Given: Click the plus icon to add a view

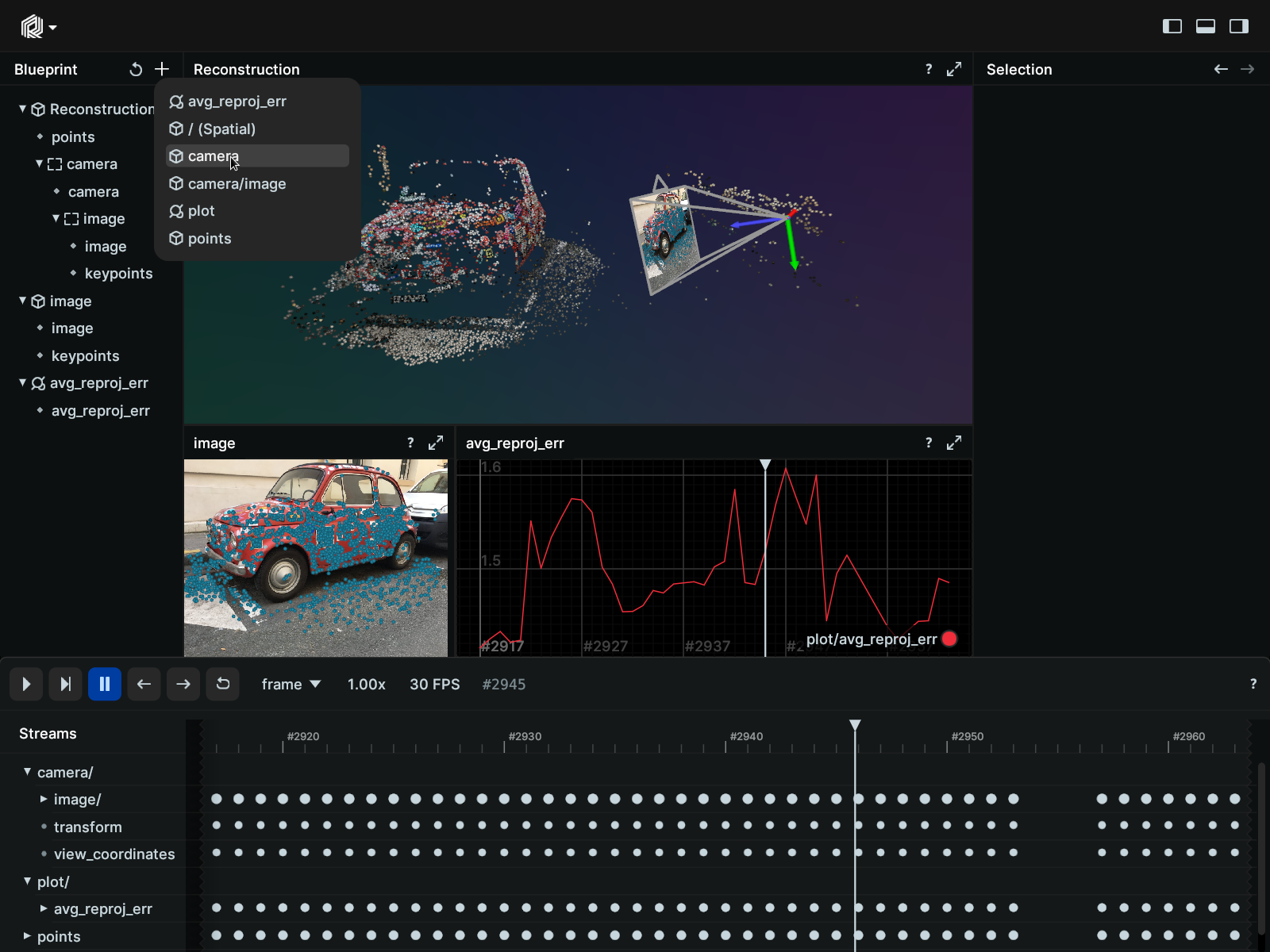Looking at the screenshot, I should 162,69.
